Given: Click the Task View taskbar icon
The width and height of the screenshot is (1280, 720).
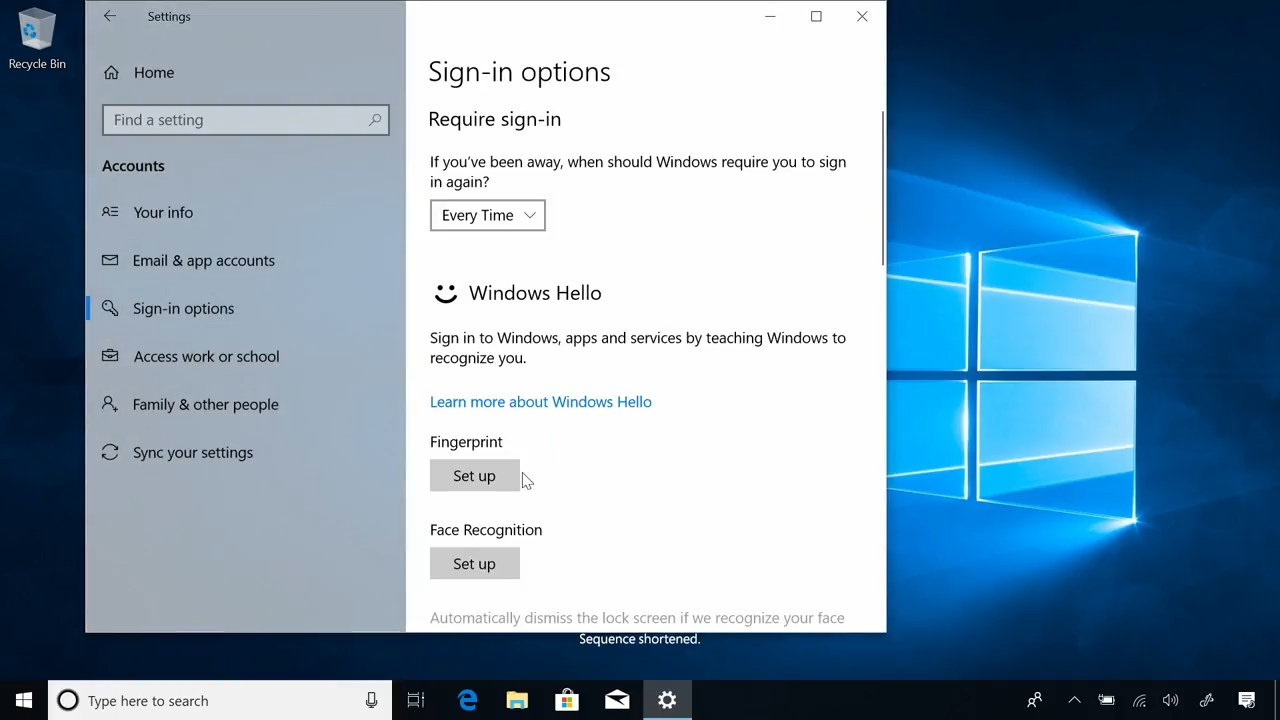Looking at the screenshot, I should click(416, 701).
